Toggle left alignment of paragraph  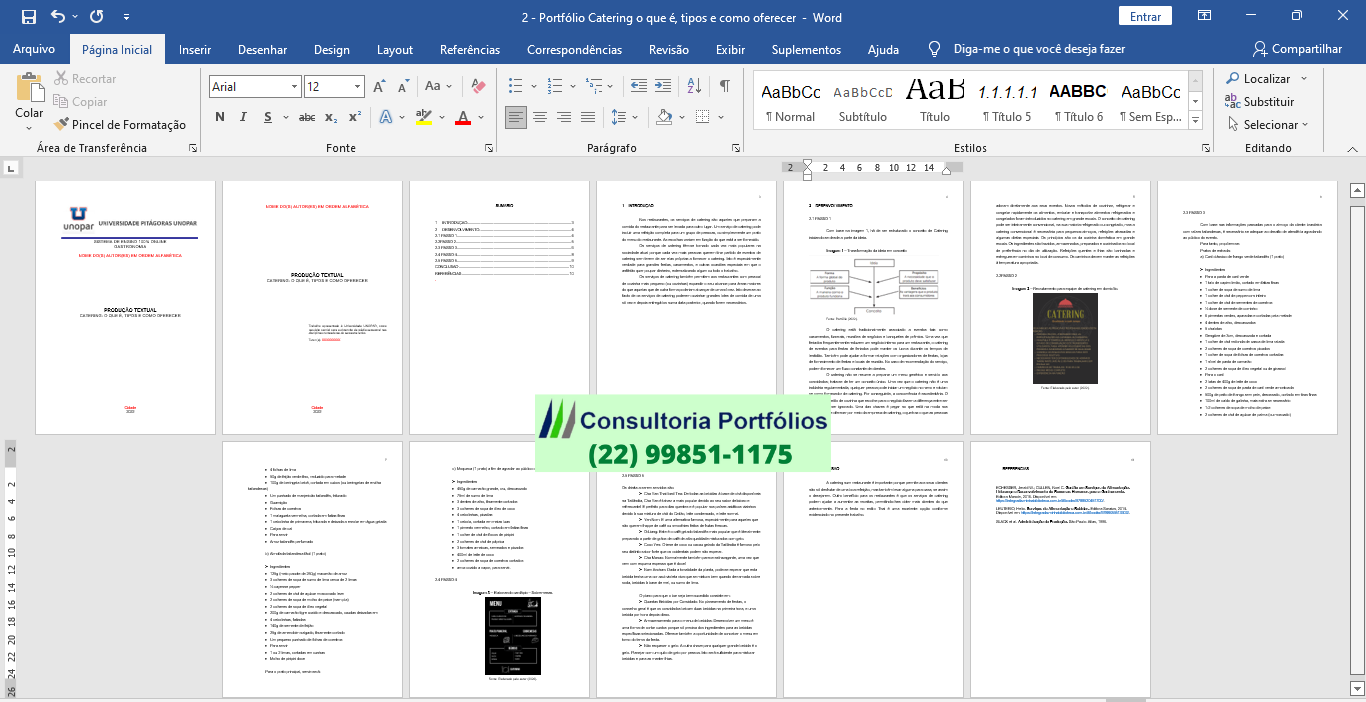[516, 117]
